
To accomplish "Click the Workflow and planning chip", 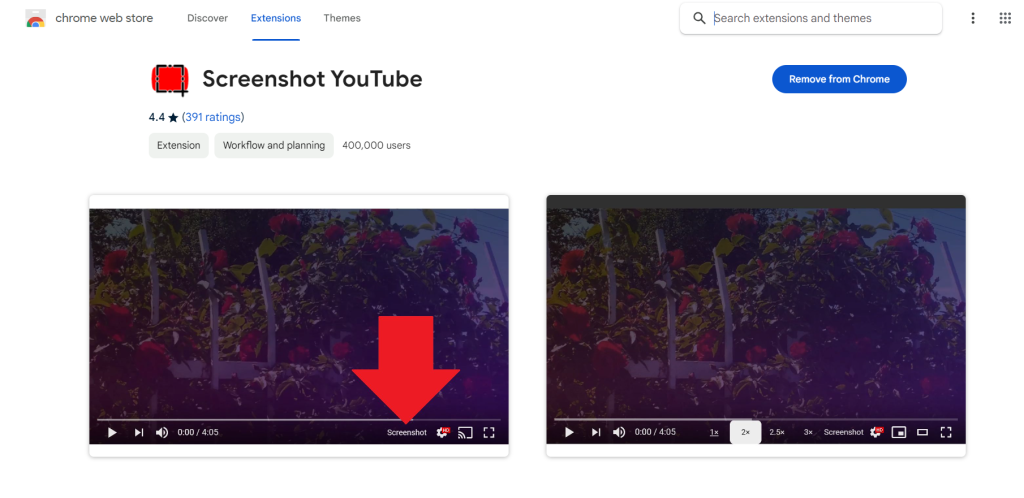I will click(274, 146).
